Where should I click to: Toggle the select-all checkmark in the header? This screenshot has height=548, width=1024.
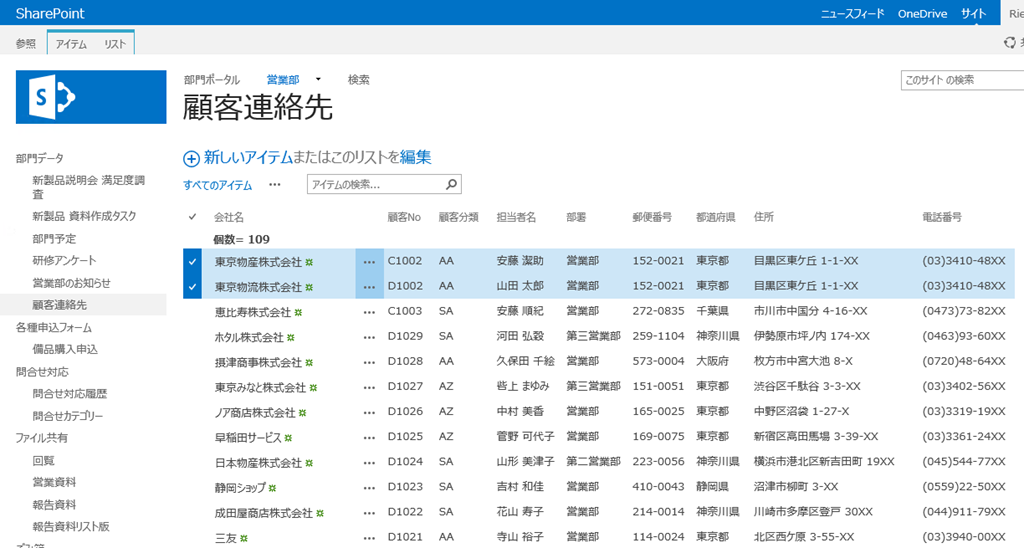click(192, 217)
